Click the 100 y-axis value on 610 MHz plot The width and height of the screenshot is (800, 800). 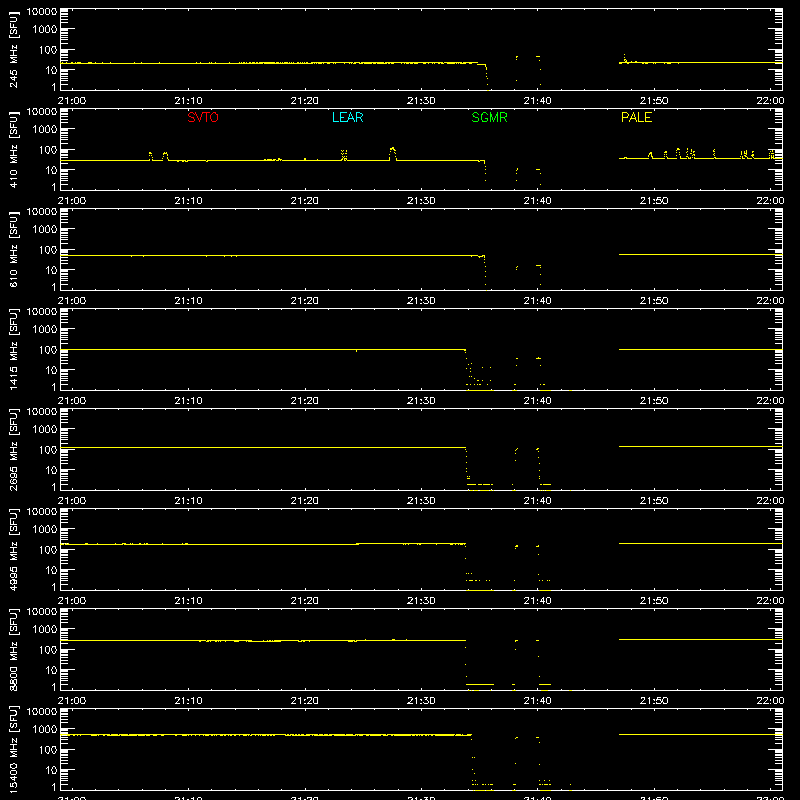point(48,249)
